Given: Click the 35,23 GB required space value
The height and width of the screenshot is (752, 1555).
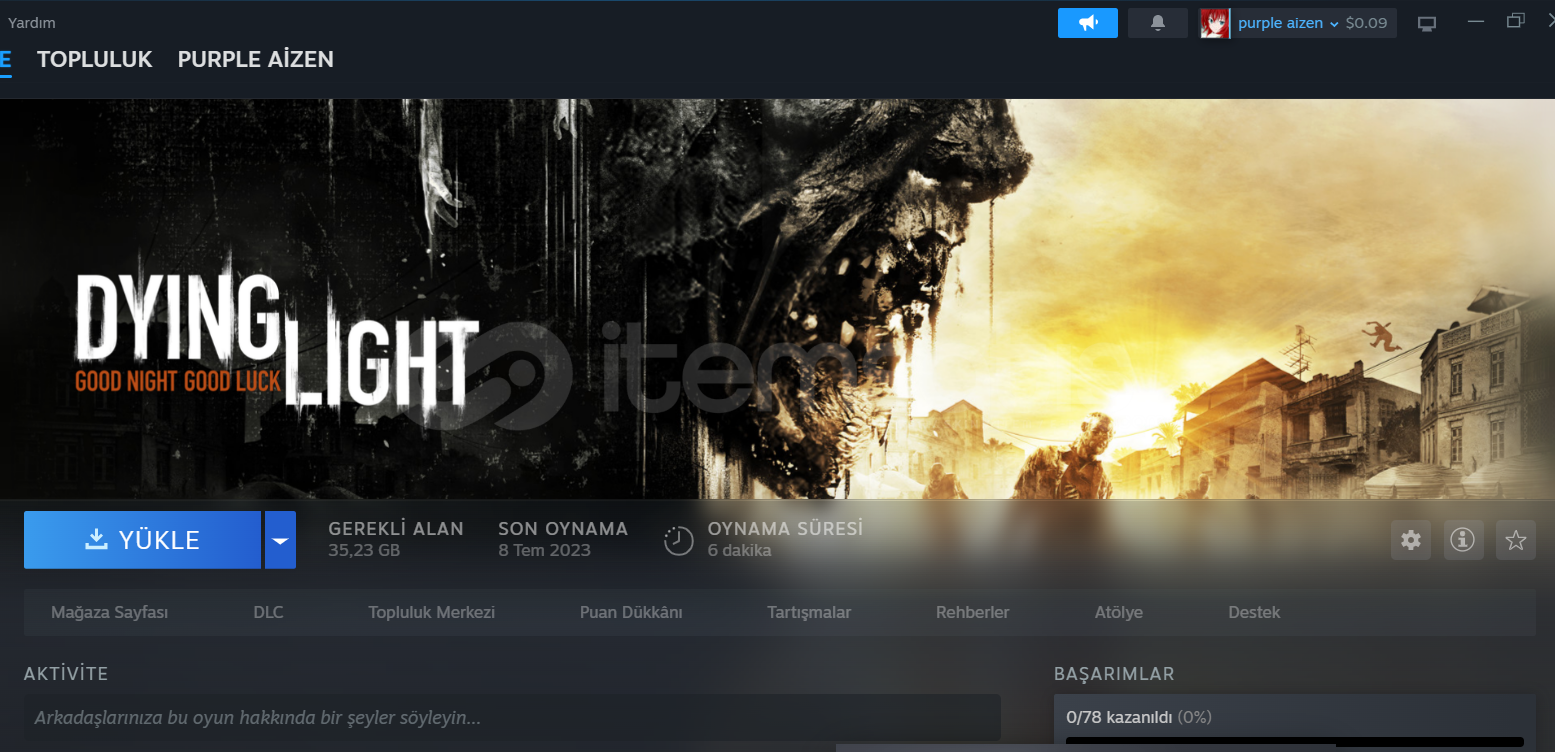Looking at the screenshot, I should click(x=364, y=550).
